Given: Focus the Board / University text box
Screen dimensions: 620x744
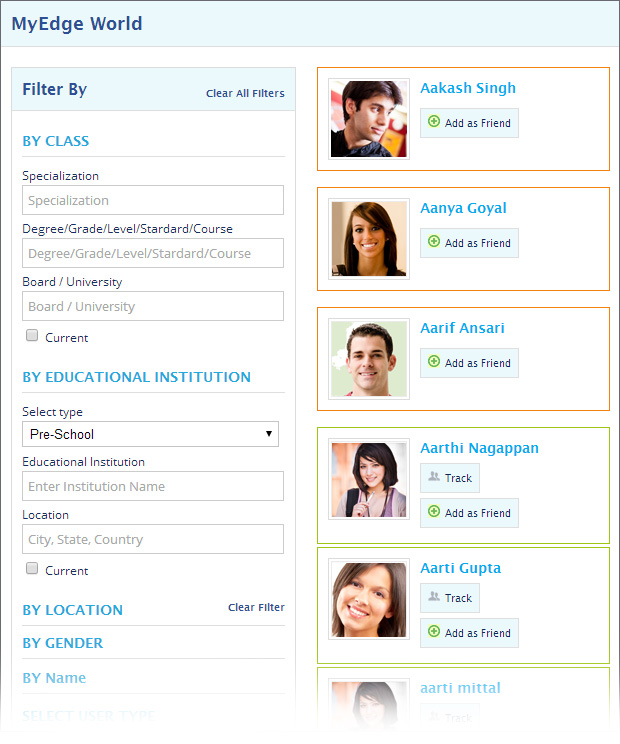Looking at the screenshot, I should click(153, 306).
